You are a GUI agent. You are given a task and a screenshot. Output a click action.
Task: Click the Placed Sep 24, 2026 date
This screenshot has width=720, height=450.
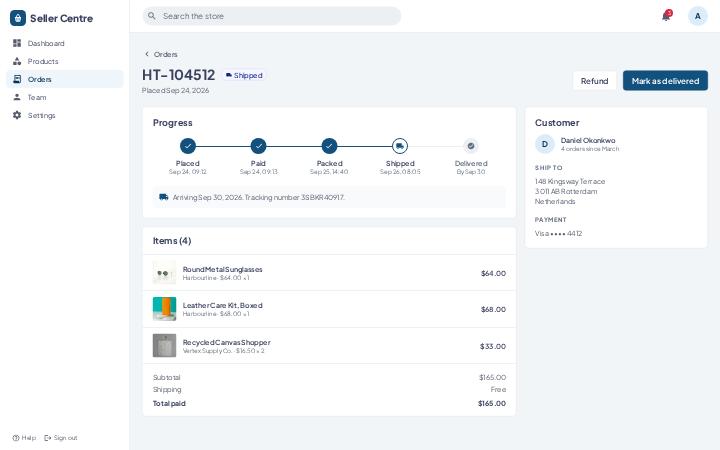coord(175,90)
